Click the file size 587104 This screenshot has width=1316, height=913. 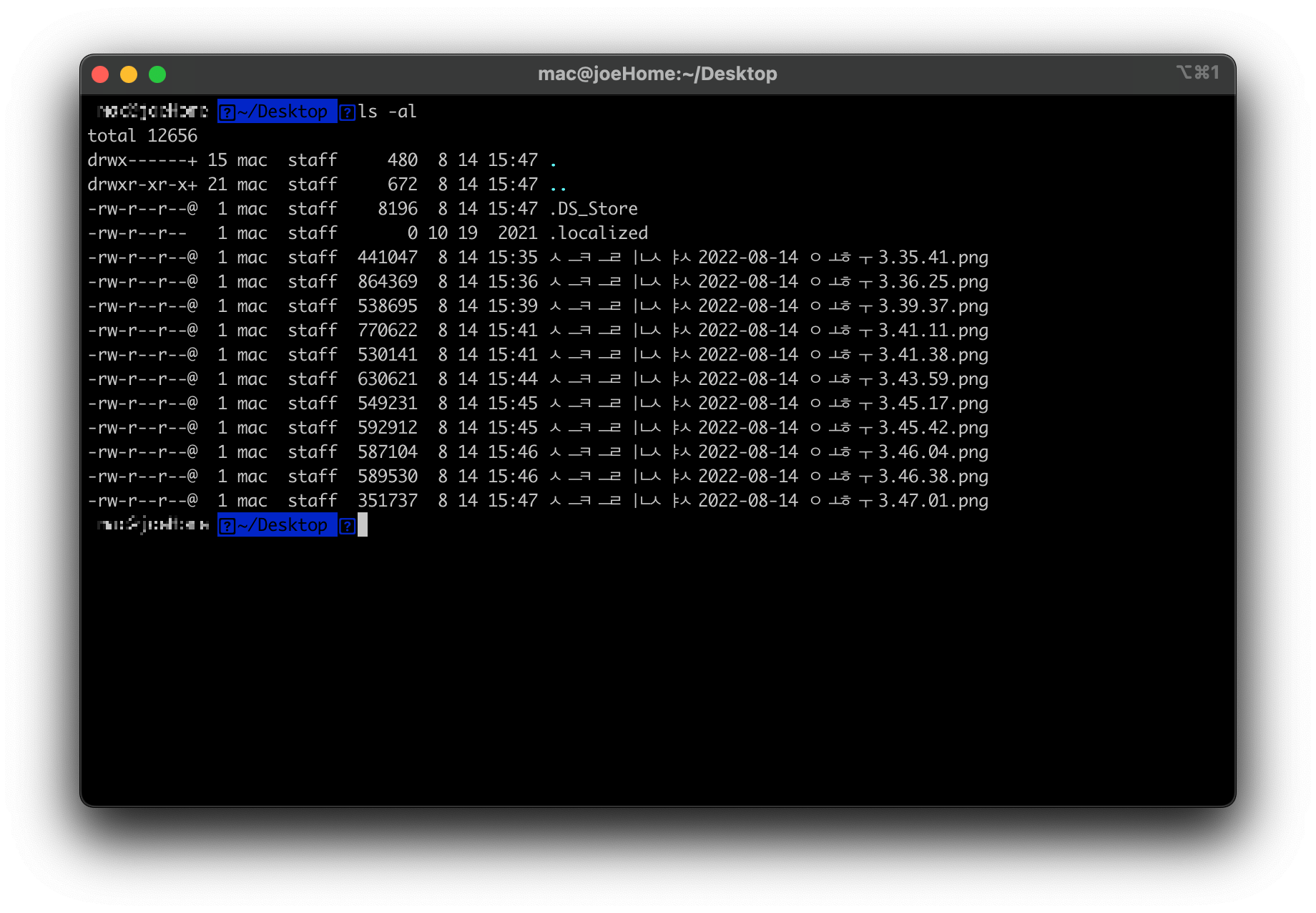click(x=388, y=452)
